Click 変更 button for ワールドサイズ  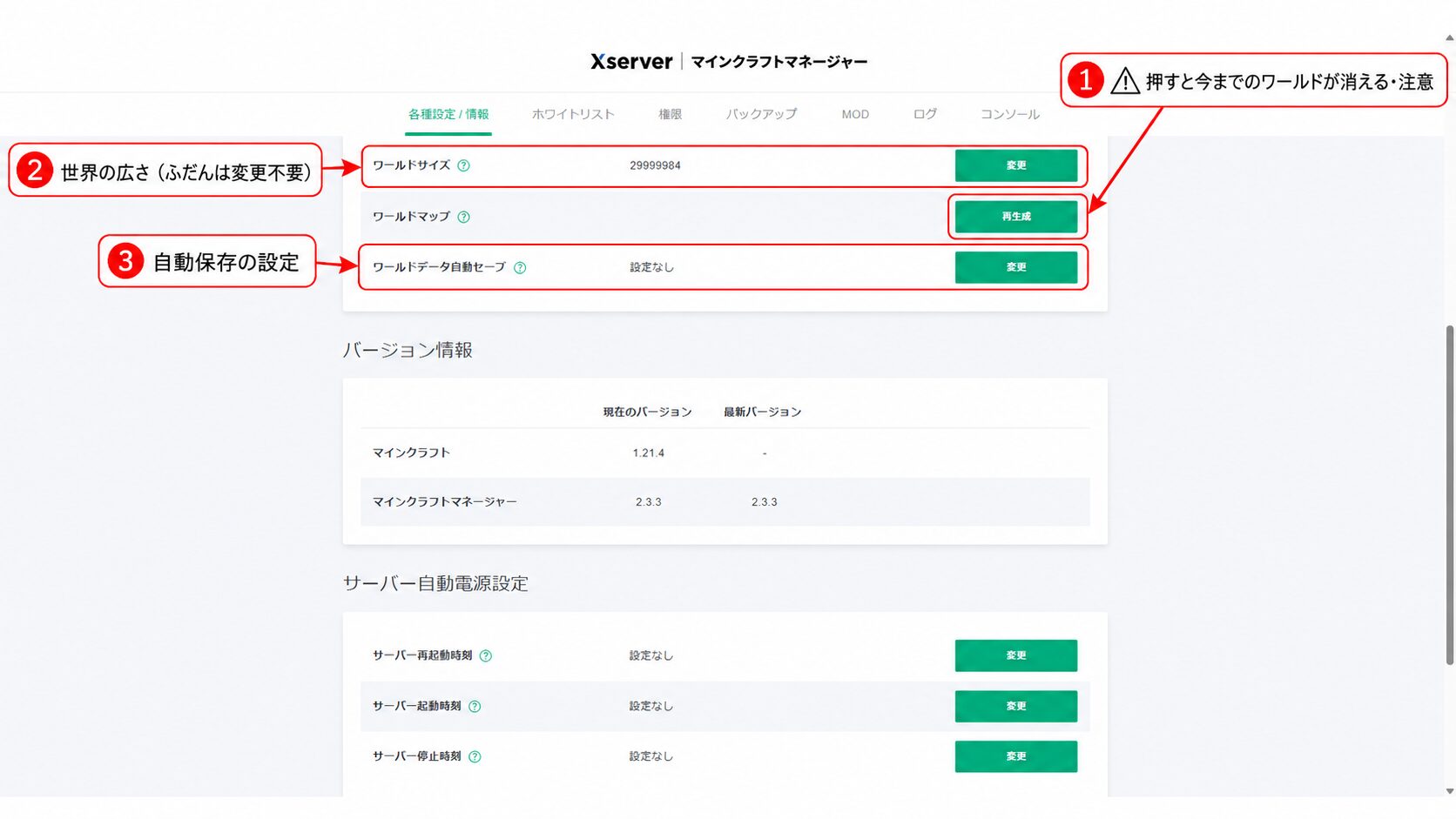1016,165
